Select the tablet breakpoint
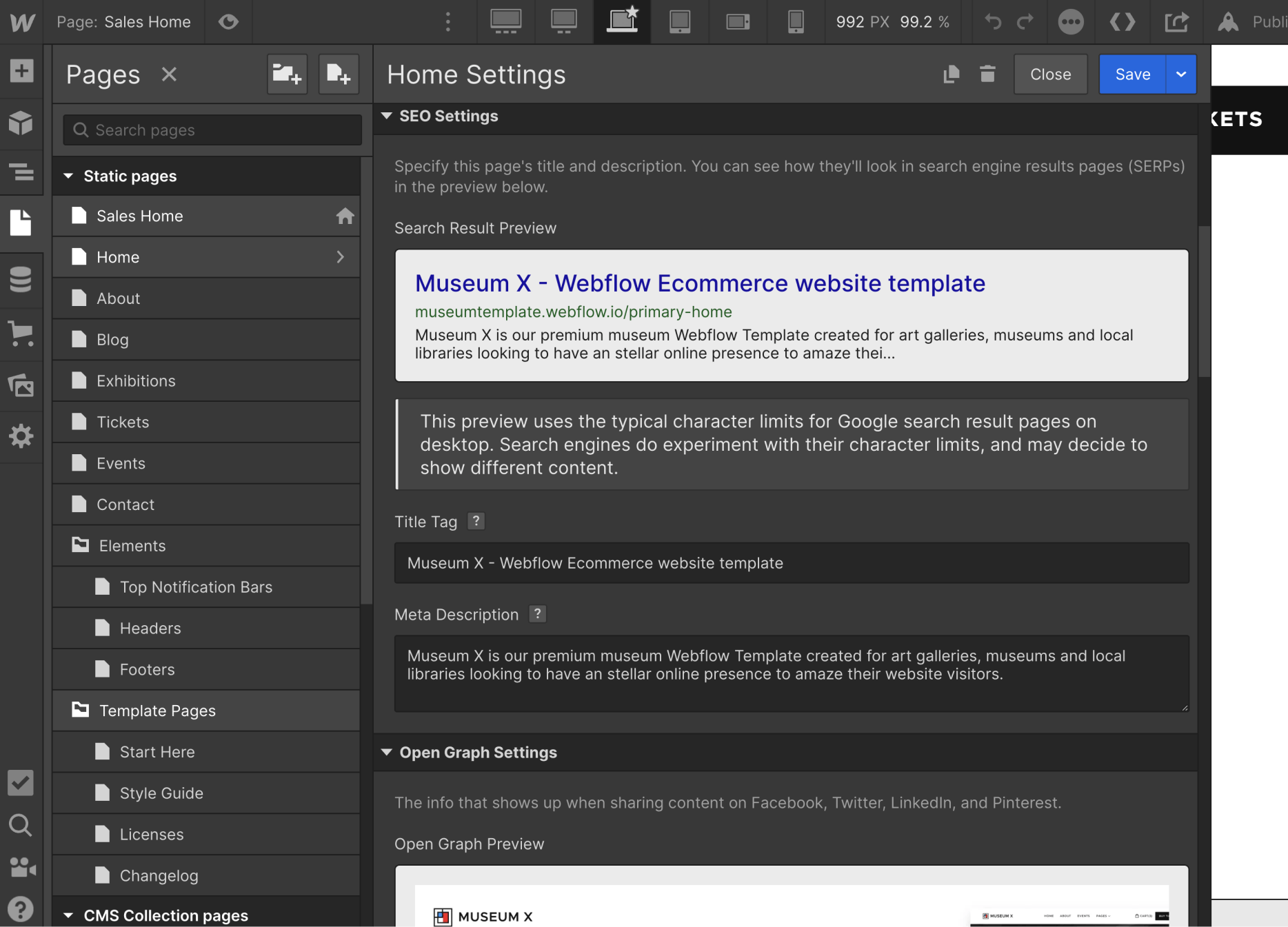Viewport: 1288px width, 927px height. click(680, 22)
